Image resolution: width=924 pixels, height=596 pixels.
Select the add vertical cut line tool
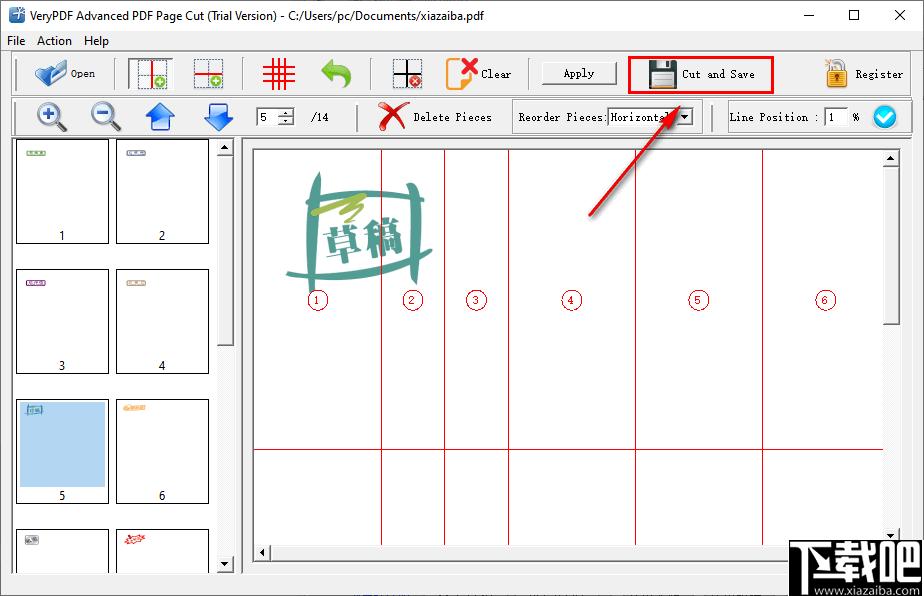[x=151, y=74]
